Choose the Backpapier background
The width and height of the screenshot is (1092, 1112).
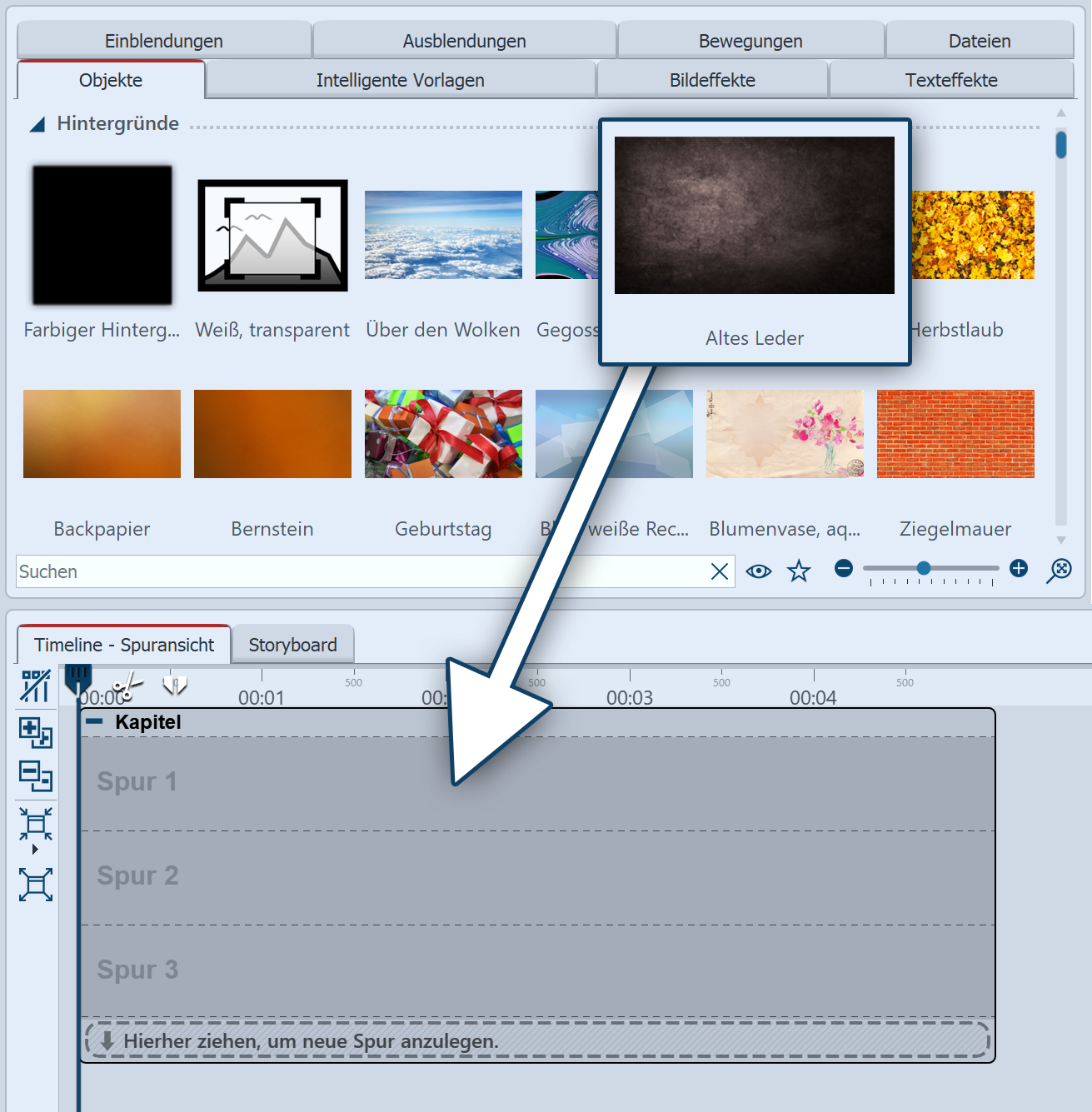(102, 434)
